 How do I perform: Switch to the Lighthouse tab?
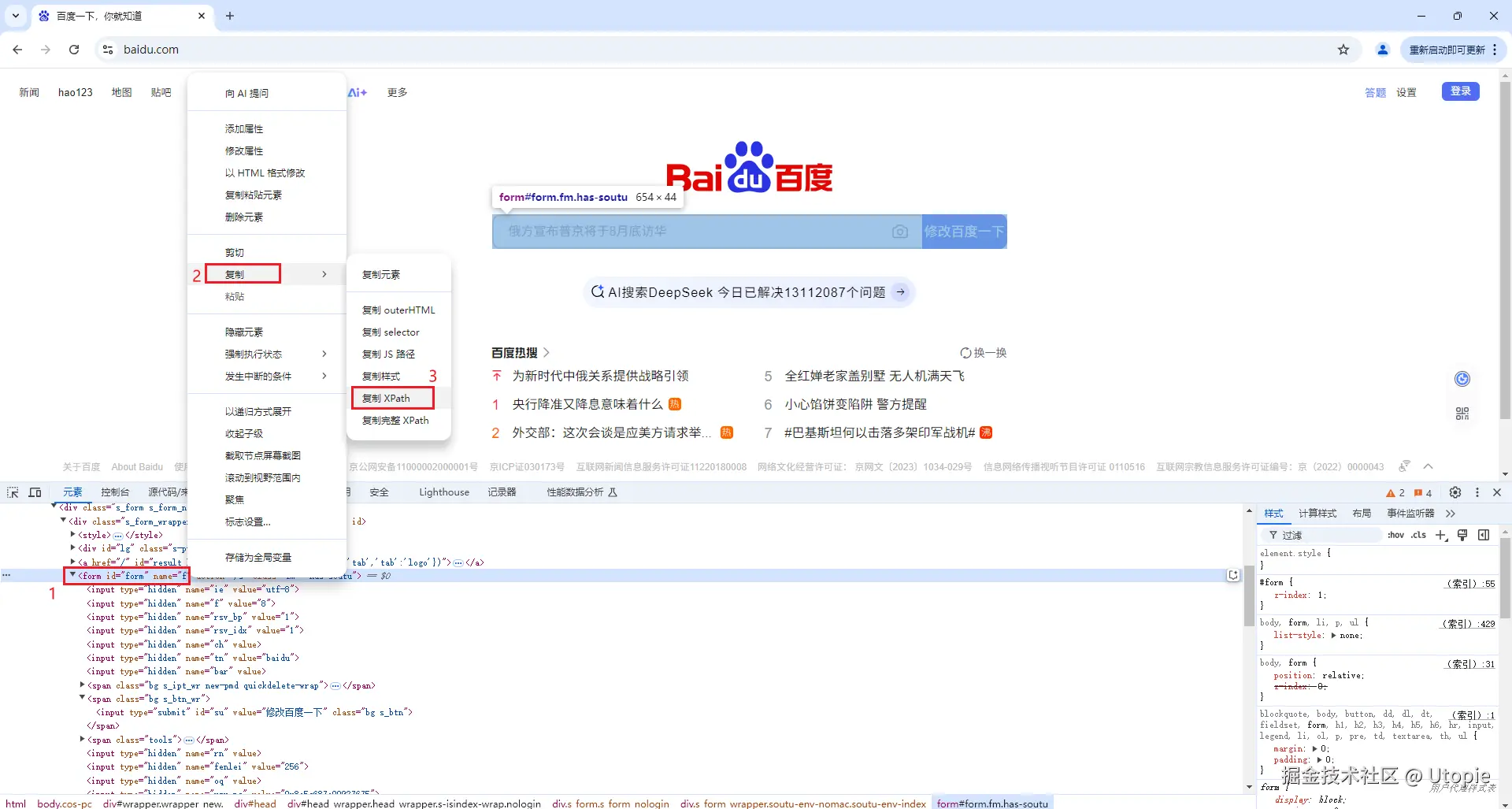point(444,492)
